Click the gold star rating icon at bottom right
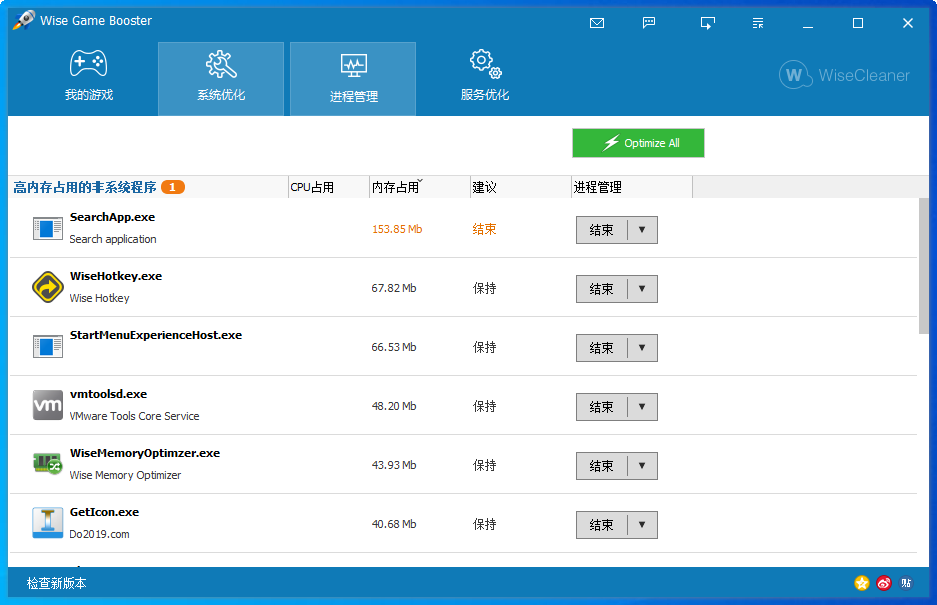The height and width of the screenshot is (605, 937). click(x=861, y=583)
